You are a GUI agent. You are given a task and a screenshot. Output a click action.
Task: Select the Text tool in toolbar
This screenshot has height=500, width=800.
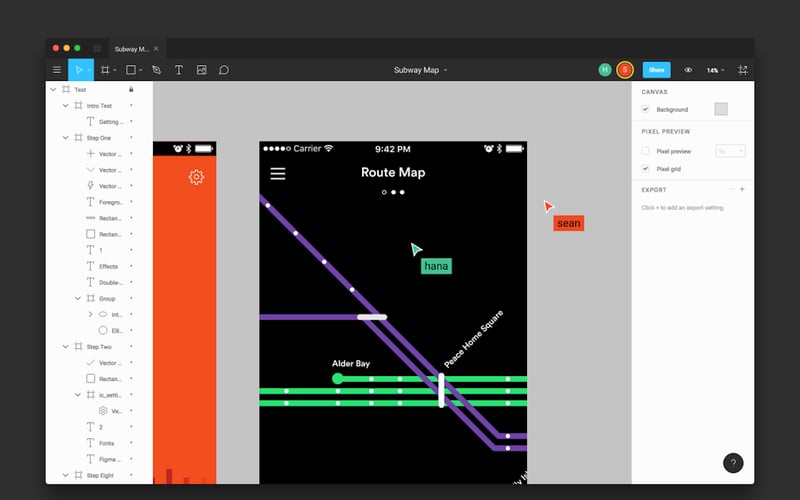click(179, 70)
